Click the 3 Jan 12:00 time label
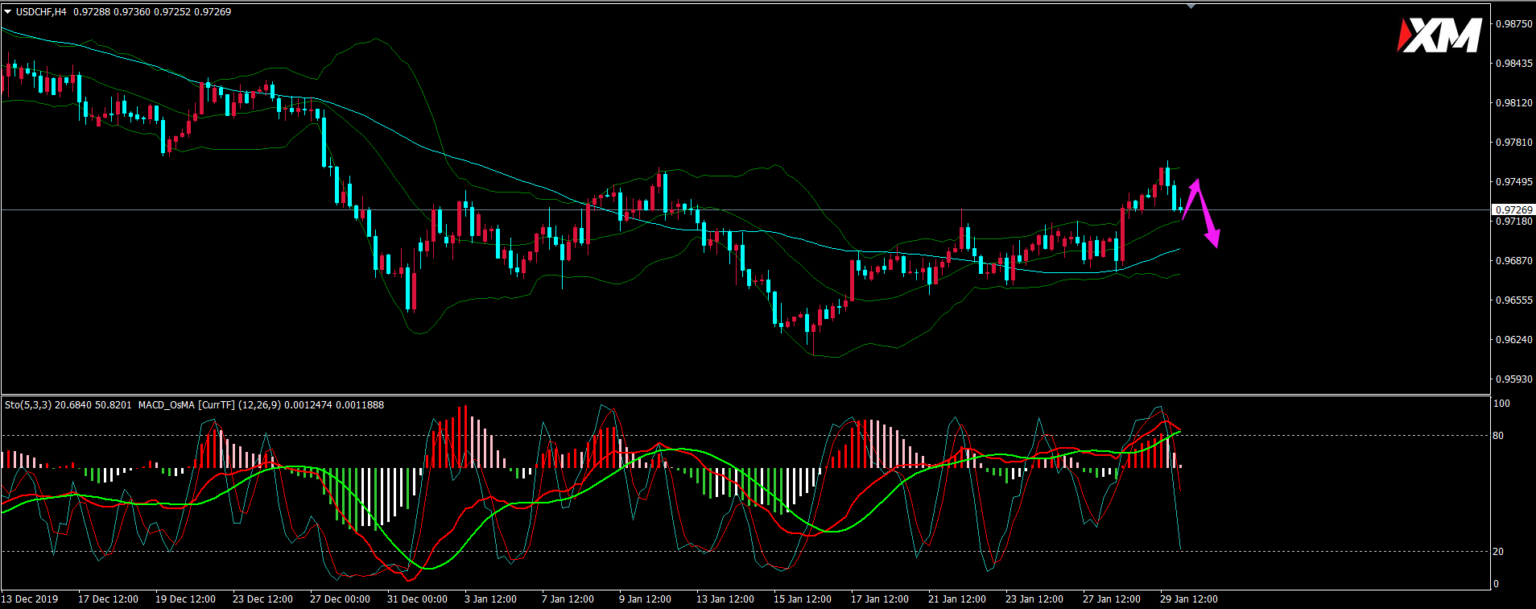This screenshot has width=1536, height=609. tap(491, 599)
